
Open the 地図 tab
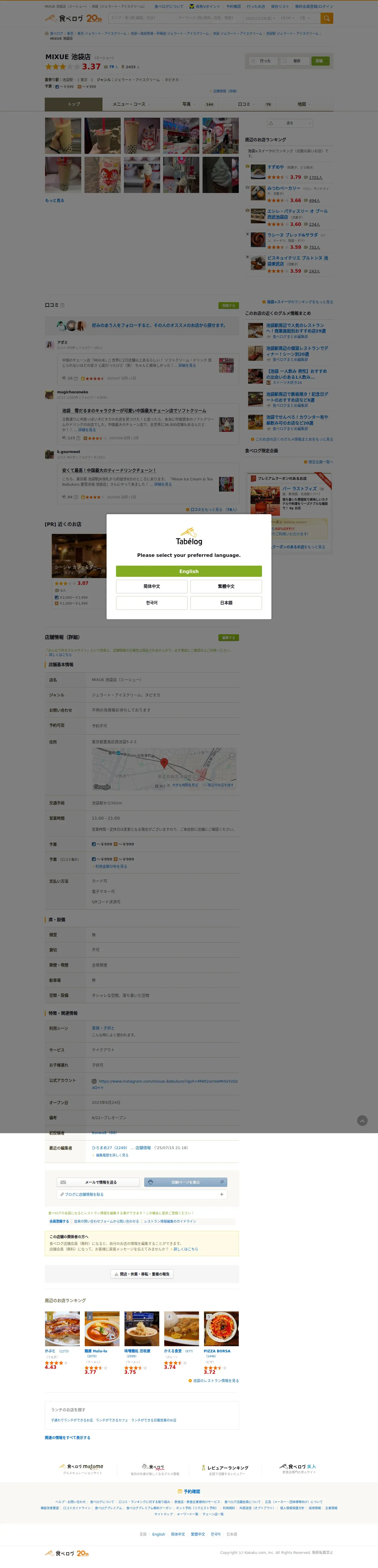tap(304, 104)
